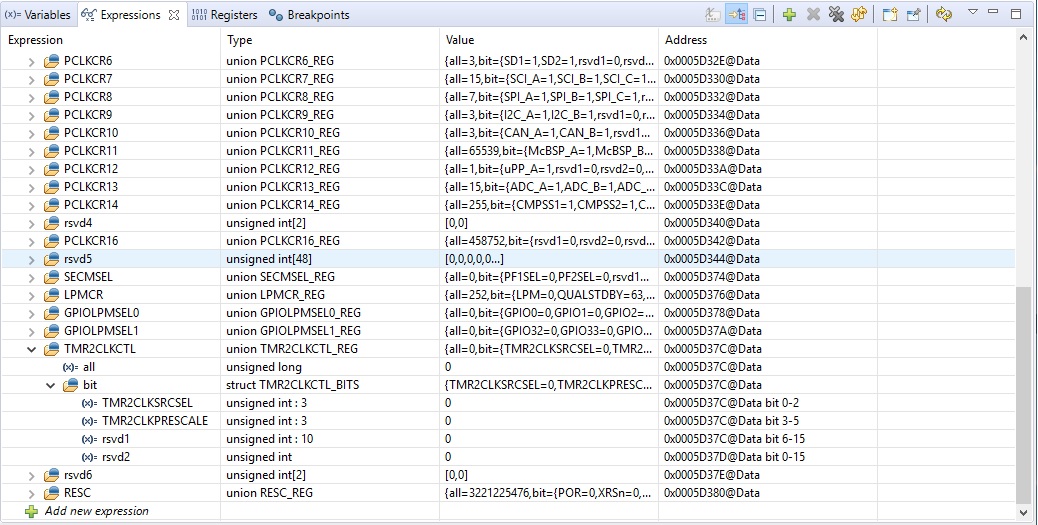Click the scrollbar down arrow
Image resolution: width=1038 pixels, height=525 pixels.
[1023, 512]
